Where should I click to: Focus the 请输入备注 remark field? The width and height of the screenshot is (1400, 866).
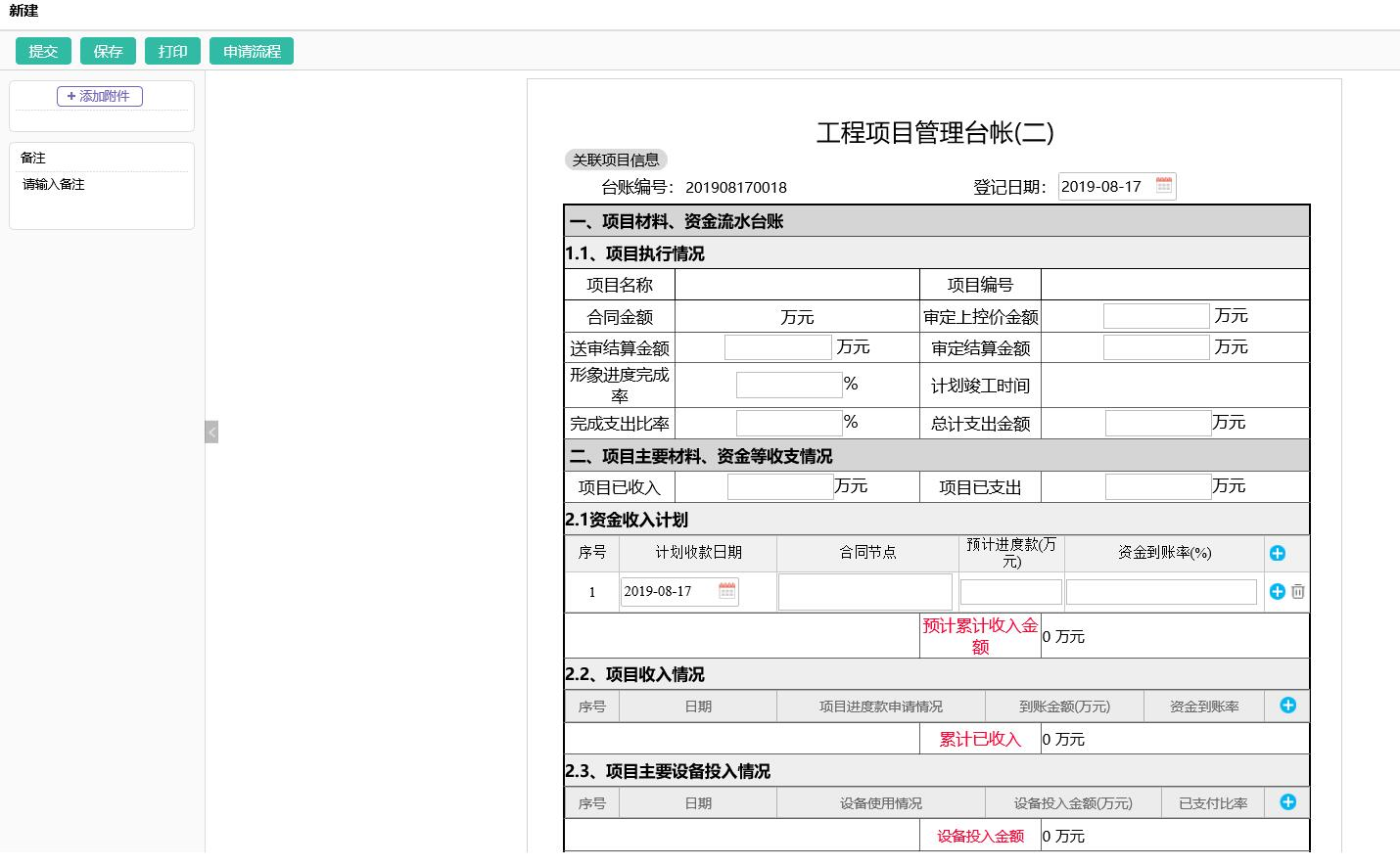pyautogui.click(x=102, y=185)
